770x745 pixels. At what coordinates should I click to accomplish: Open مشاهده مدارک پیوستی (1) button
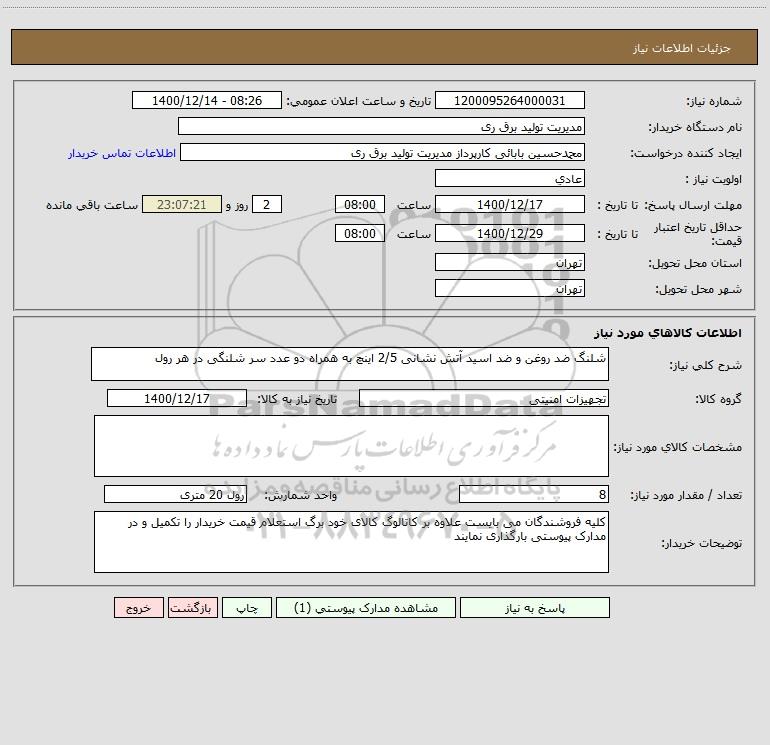coord(366,608)
